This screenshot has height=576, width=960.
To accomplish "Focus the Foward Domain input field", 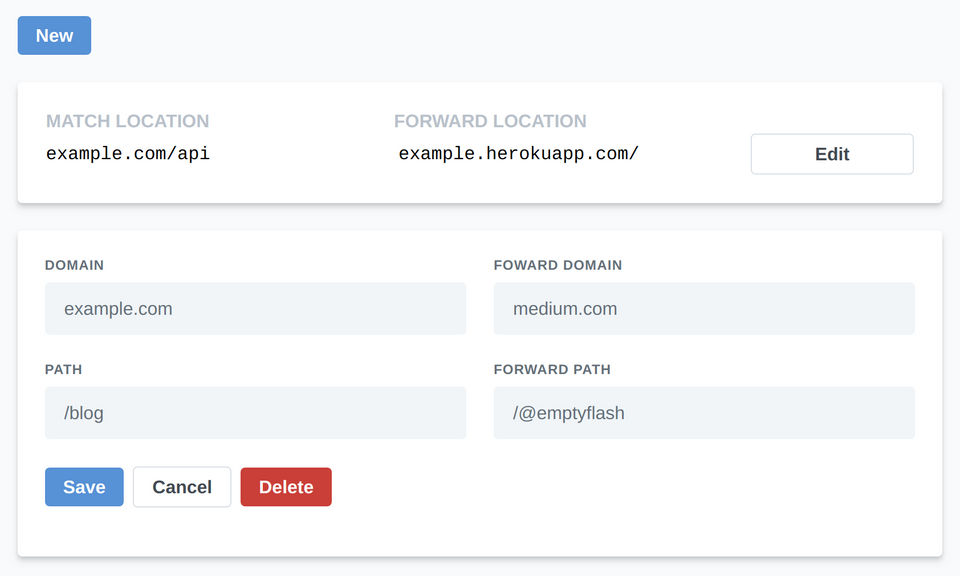I will tap(704, 309).
